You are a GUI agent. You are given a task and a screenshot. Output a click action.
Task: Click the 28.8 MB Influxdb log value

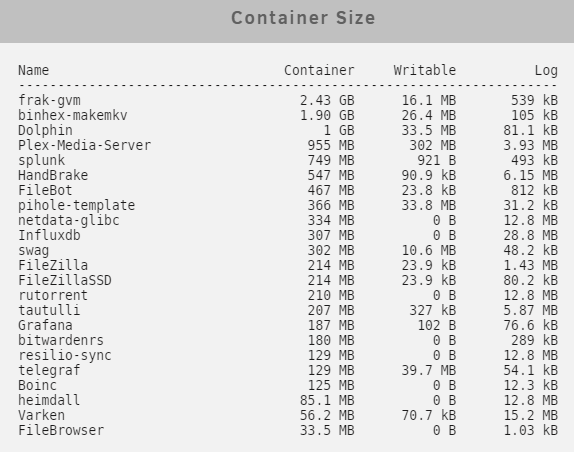click(x=530, y=235)
